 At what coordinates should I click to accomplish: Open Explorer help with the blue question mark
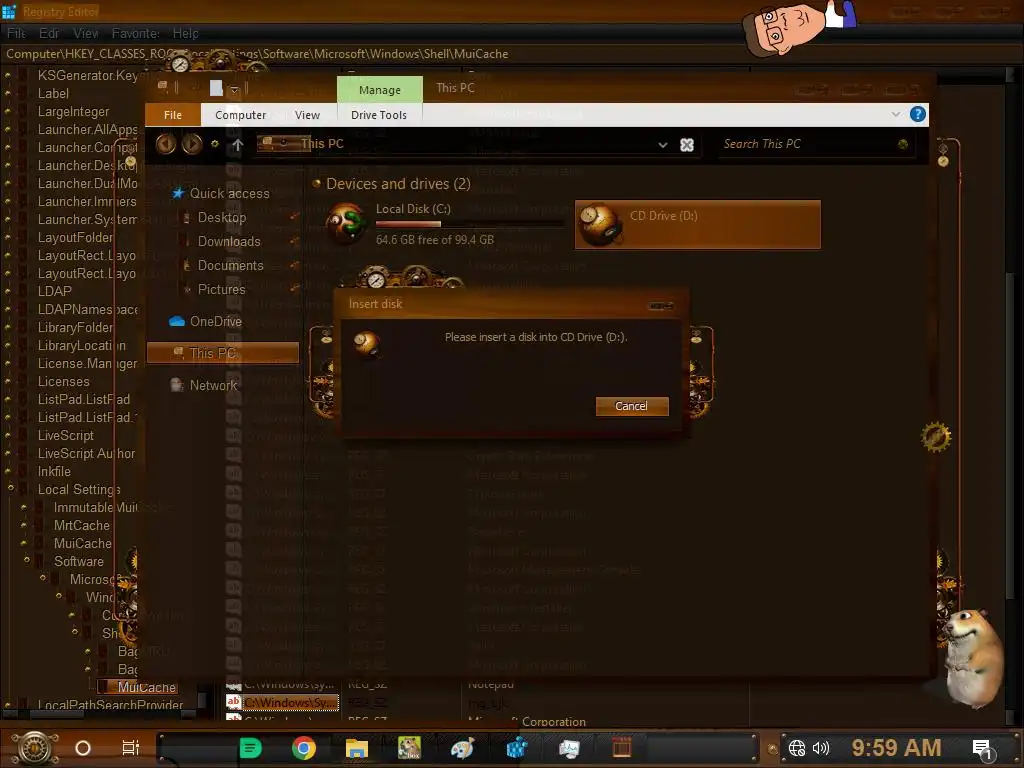(x=918, y=114)
